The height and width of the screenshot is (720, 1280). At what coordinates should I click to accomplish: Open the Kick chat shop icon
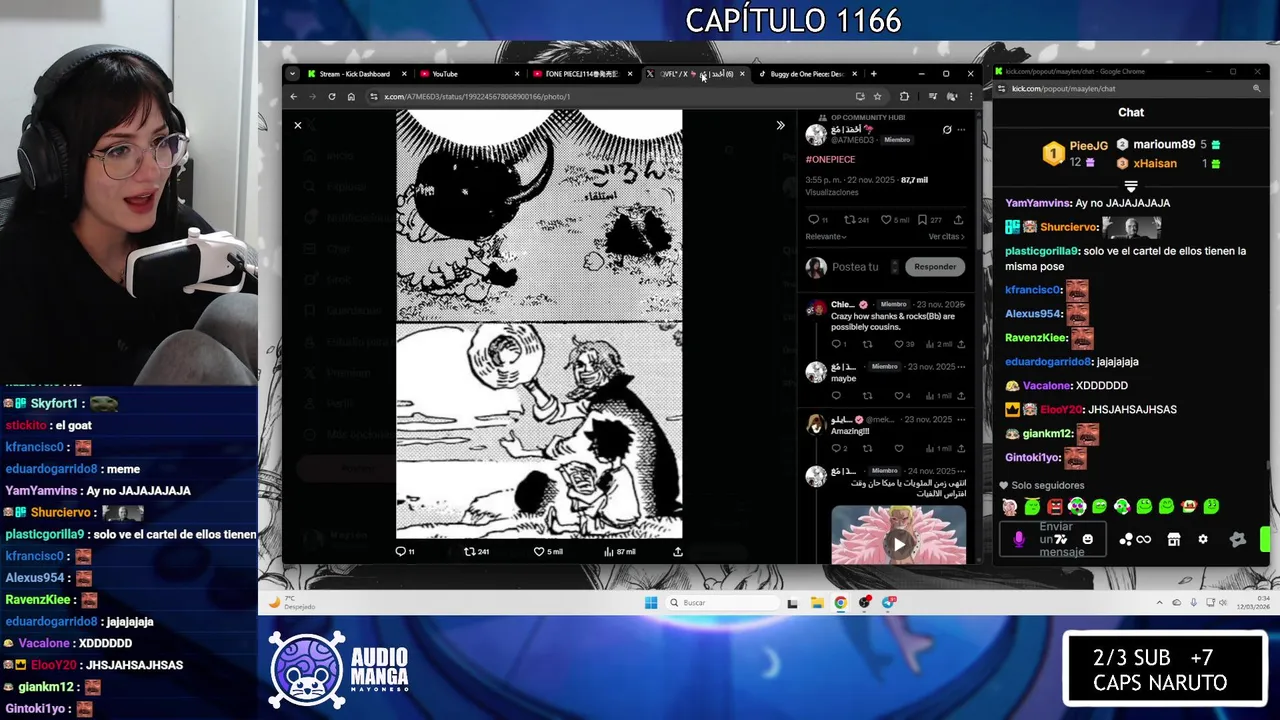click(x=1174, y=539)
